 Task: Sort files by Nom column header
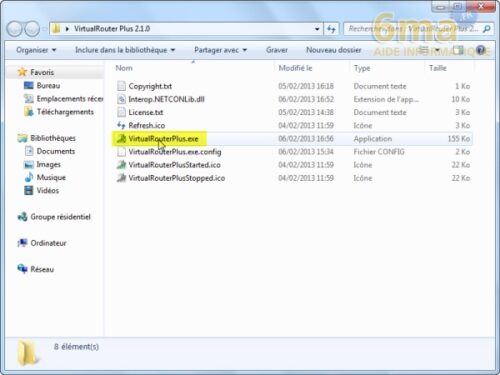(124, 68)
